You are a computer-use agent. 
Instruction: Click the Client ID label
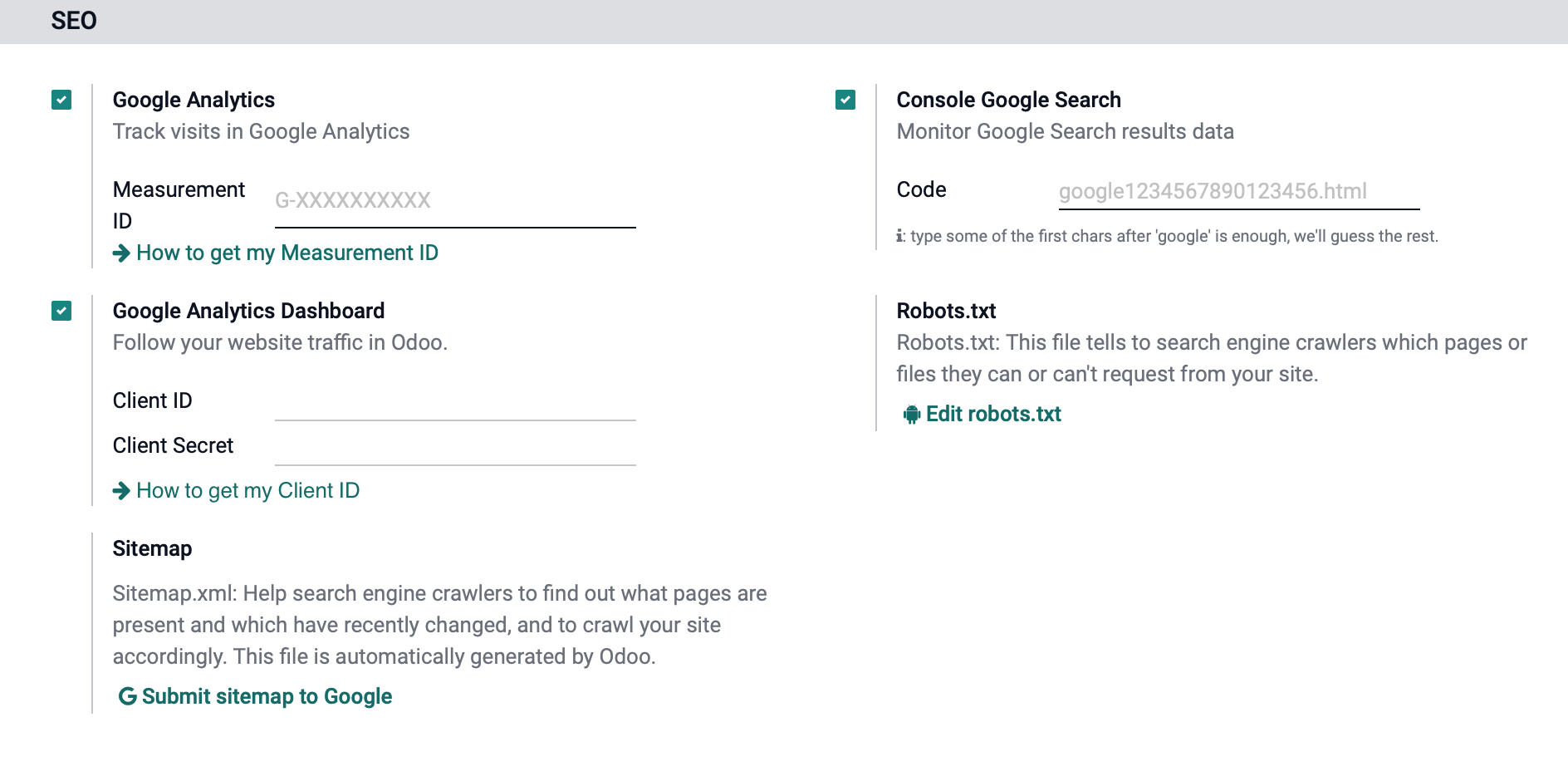(x=152, y=400)
